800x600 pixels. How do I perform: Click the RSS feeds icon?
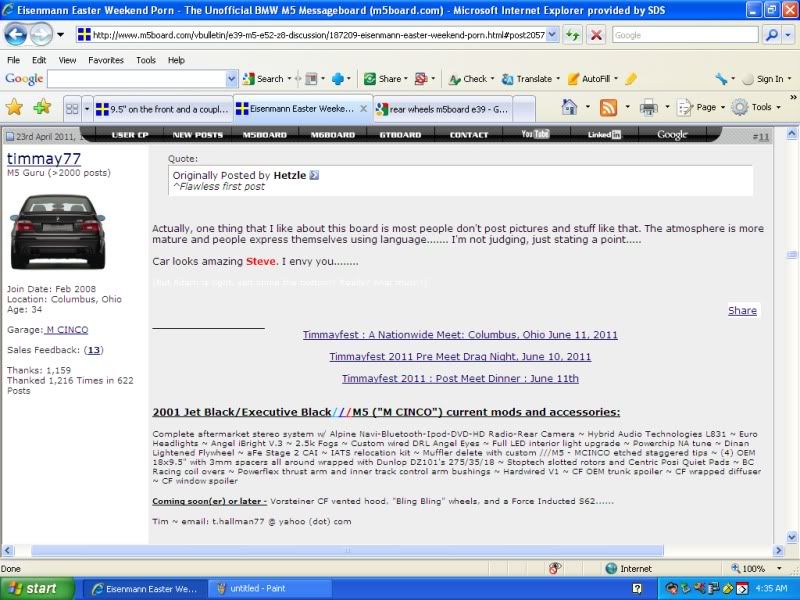(x=608, y=107)
